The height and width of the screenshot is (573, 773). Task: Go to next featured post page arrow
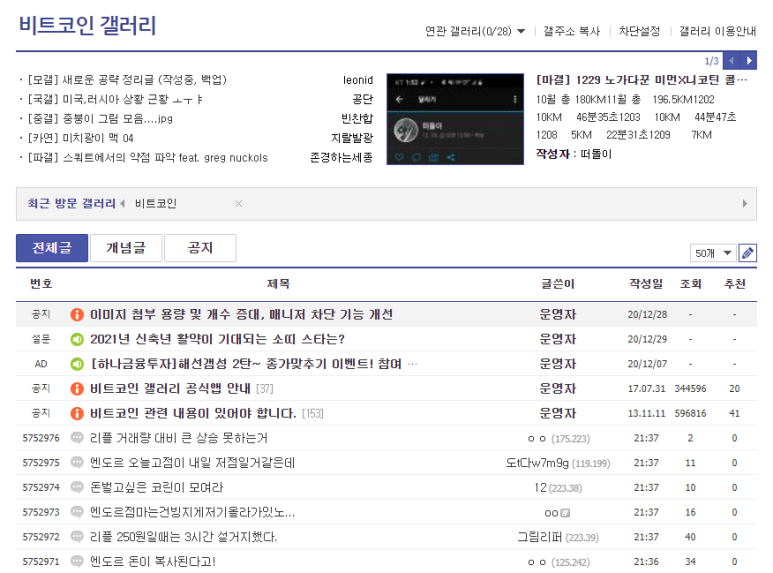(749, 61)
